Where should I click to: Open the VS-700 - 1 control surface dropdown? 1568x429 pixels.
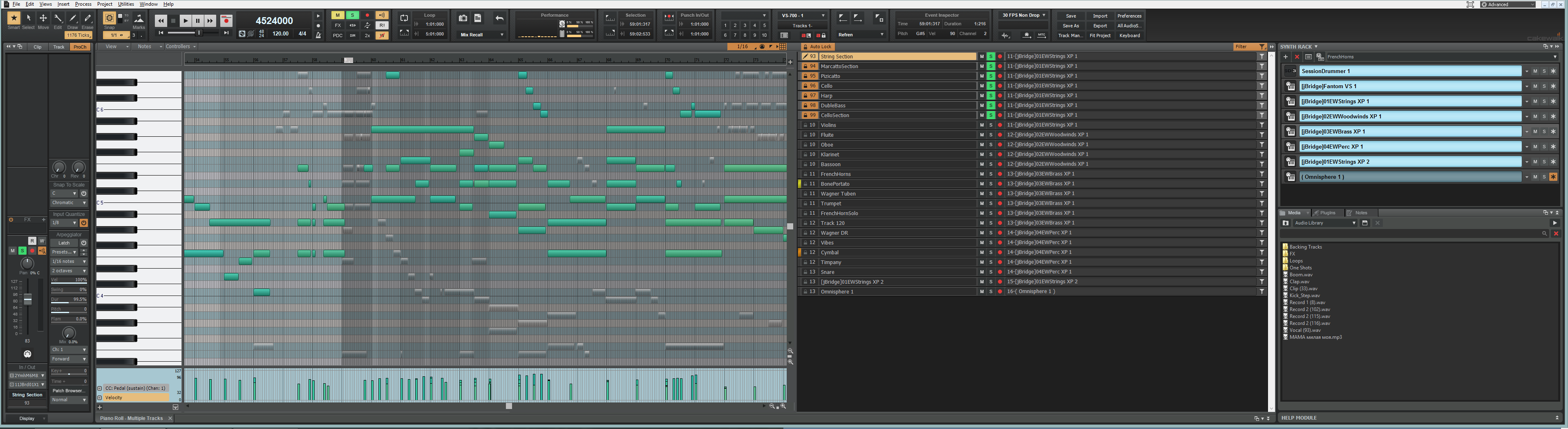pos(803,15)
